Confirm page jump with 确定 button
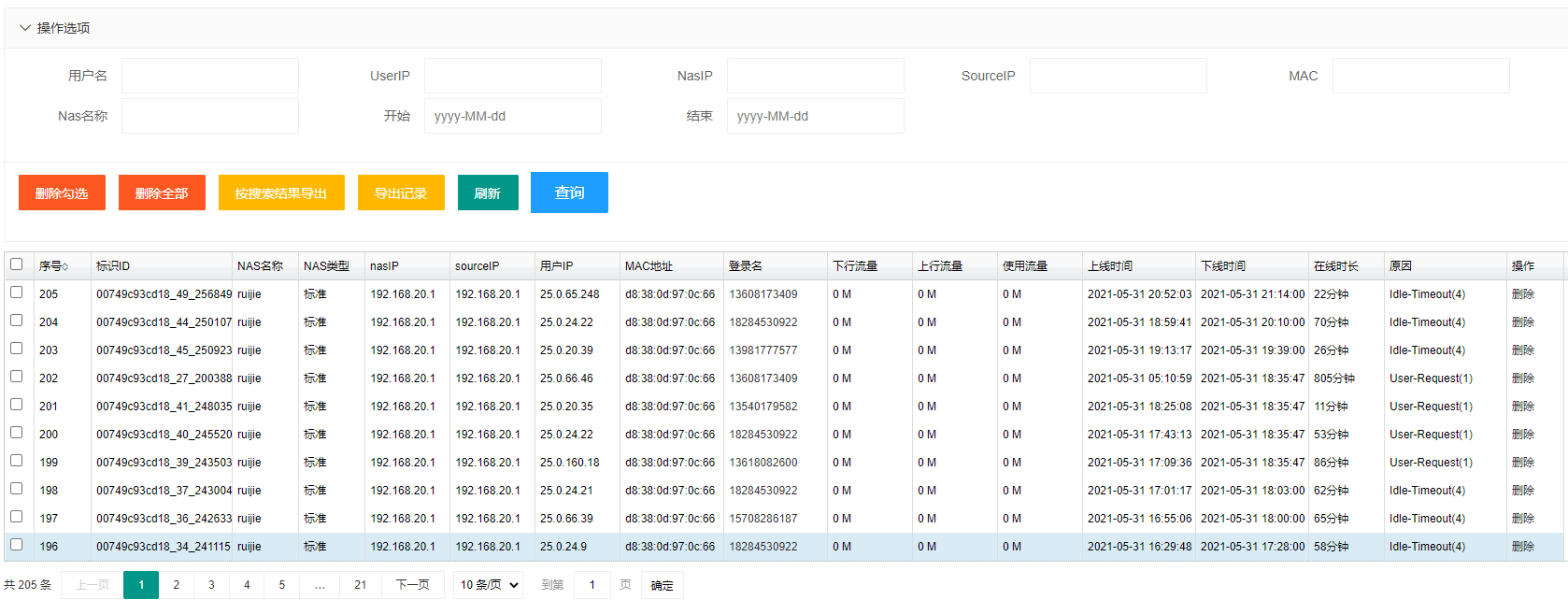Viewport: 1568px width, 614px height. point(663,586)
